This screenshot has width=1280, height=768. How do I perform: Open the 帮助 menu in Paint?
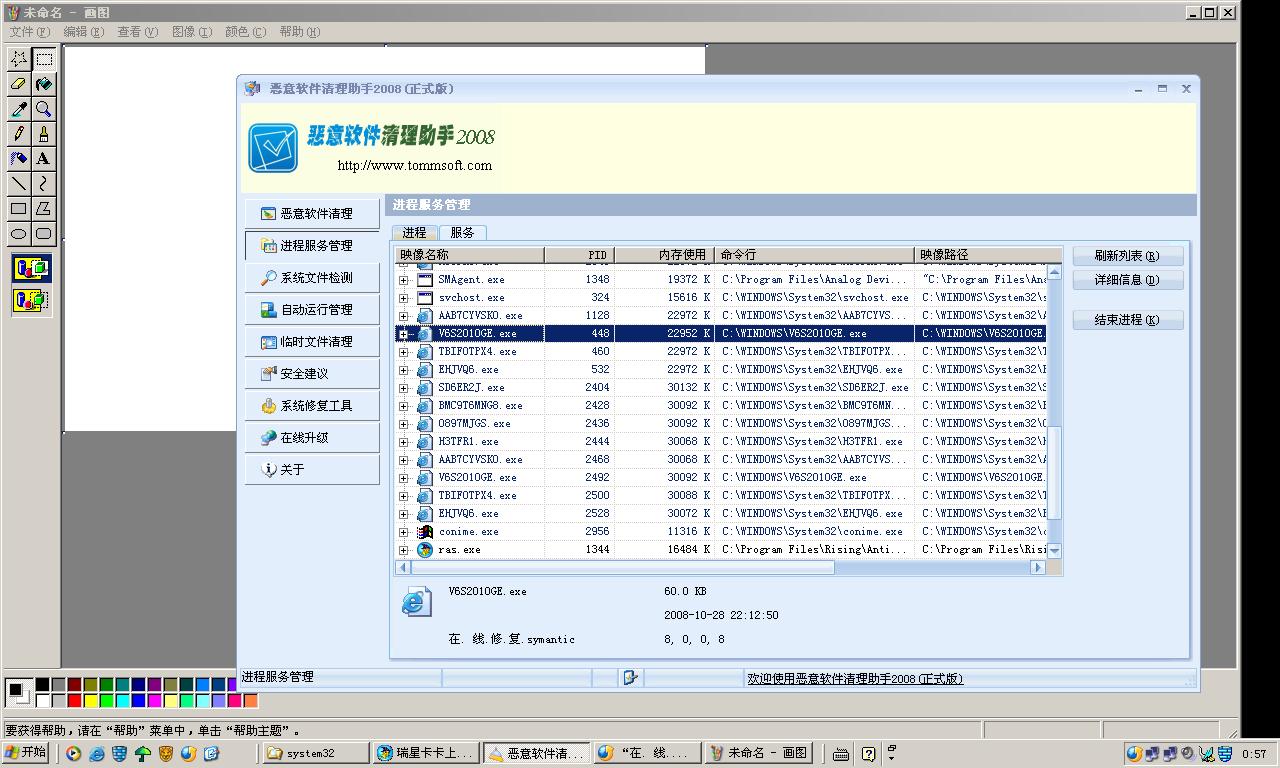[x=299, y=32]
